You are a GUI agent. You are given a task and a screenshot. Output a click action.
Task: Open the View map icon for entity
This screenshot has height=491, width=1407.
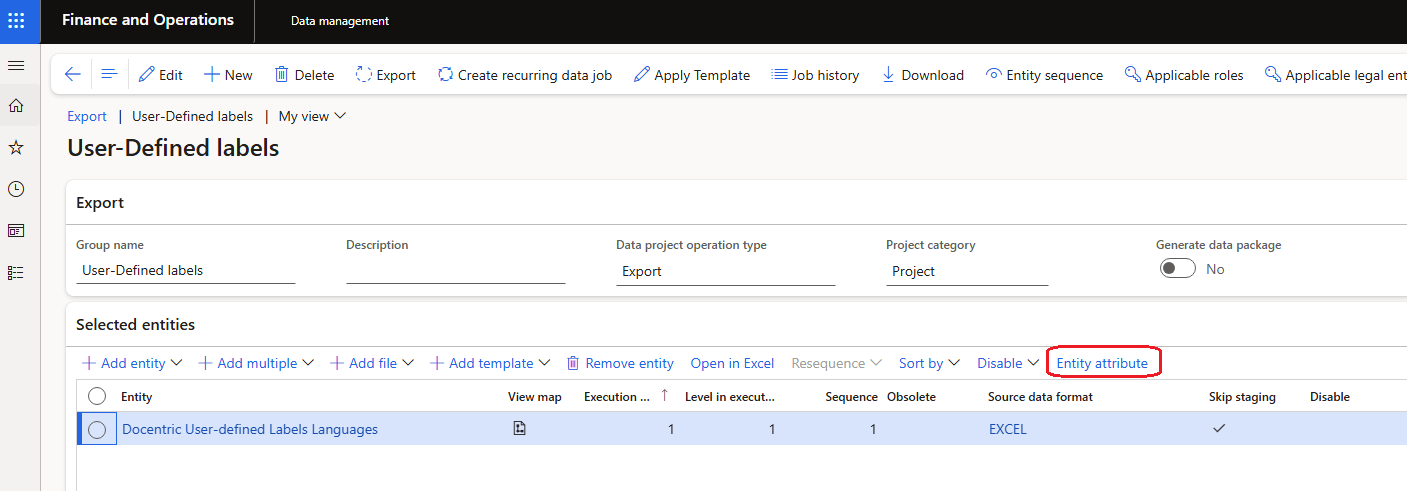click(519, 429)
